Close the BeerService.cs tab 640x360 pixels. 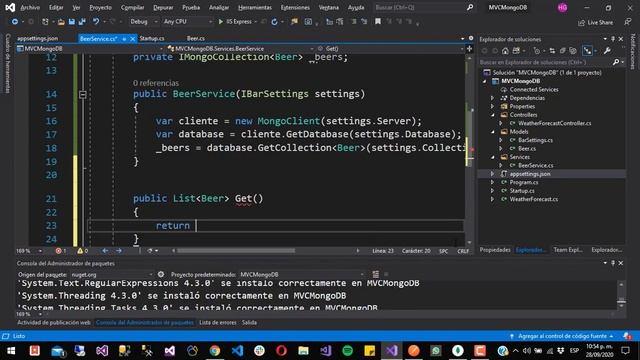(133, 39)
